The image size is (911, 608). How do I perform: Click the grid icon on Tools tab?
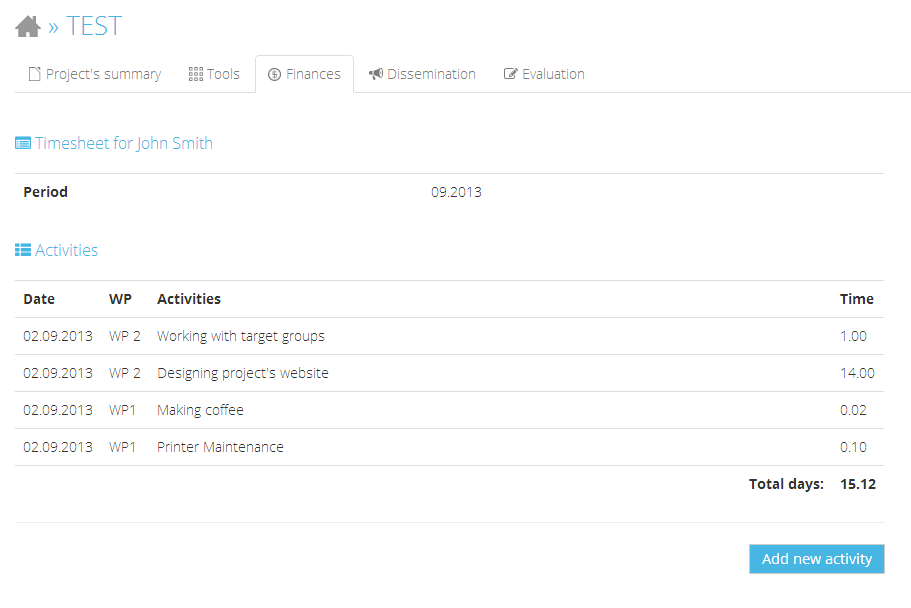point(195,74)
